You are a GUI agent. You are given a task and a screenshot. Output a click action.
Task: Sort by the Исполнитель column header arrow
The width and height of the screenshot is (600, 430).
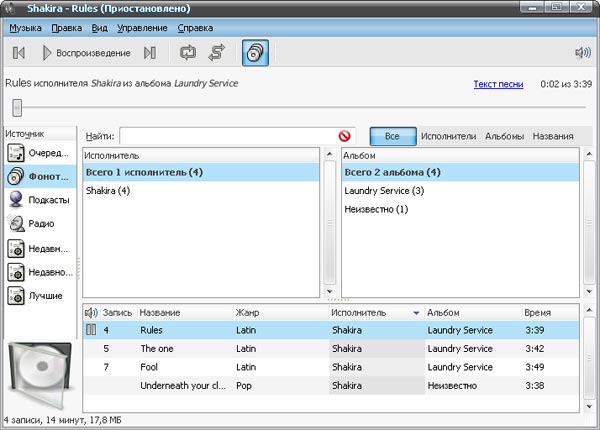point(415,313)
